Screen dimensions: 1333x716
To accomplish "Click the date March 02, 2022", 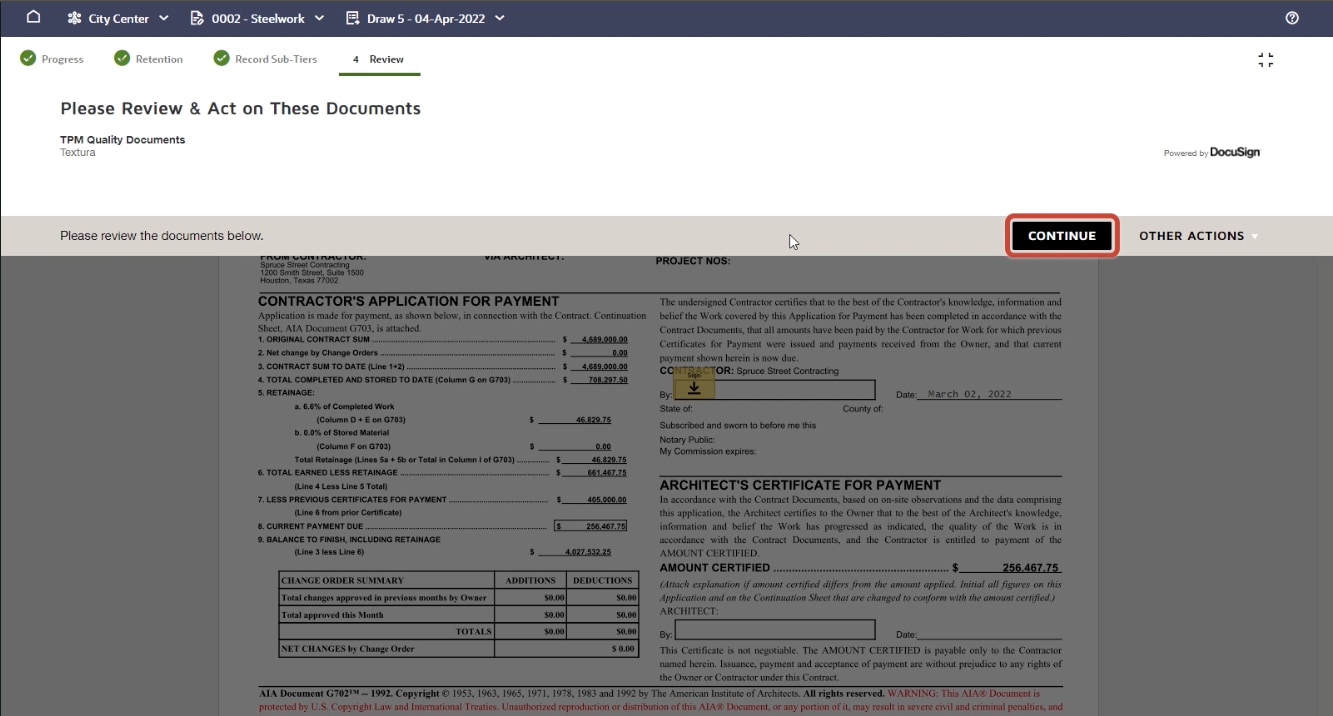I will [970, 394].
